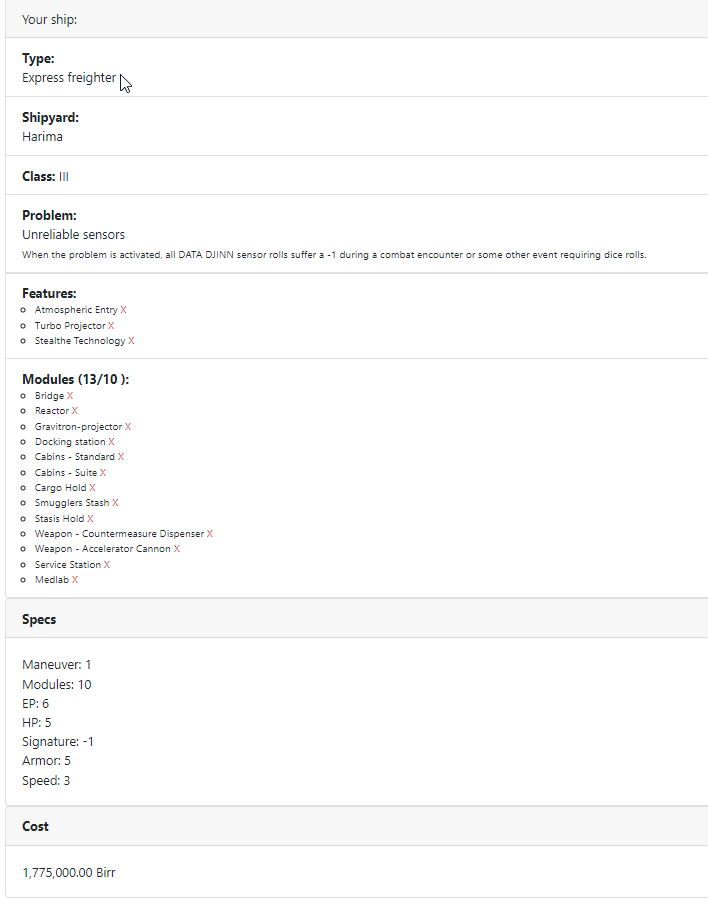The image size is (708, 905).
Task: Remove the Atmospheric Entry feature
Action: 123,310
